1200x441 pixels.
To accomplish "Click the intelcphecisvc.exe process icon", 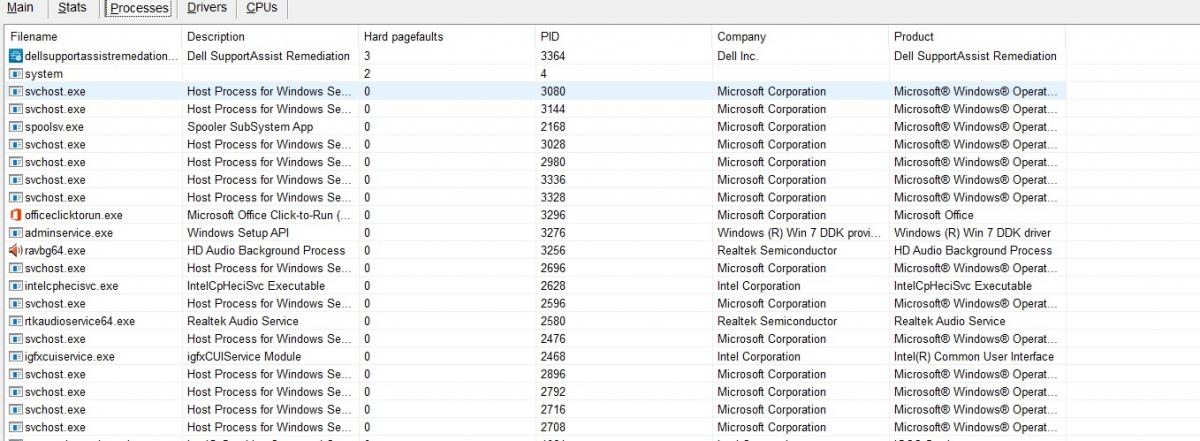I will (x=15, y=286).
